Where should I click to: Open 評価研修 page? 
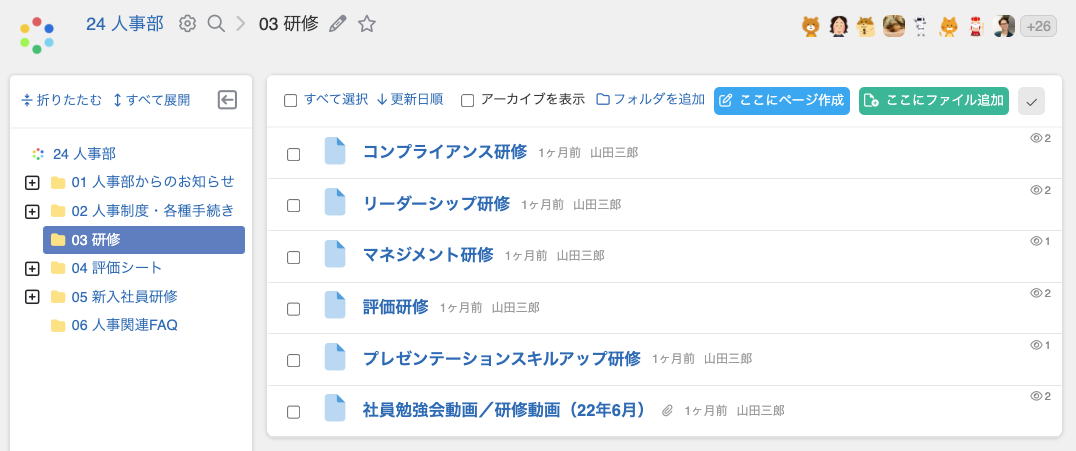tap(395, 306)
